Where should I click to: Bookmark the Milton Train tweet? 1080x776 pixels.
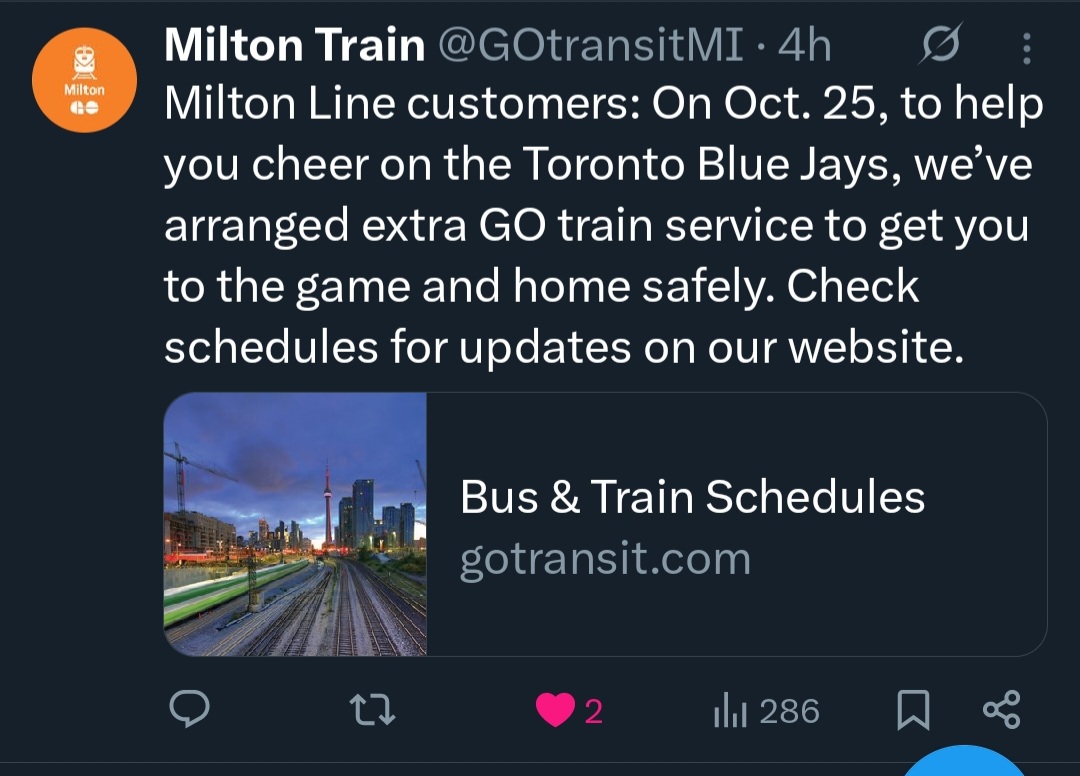[912, 711]
